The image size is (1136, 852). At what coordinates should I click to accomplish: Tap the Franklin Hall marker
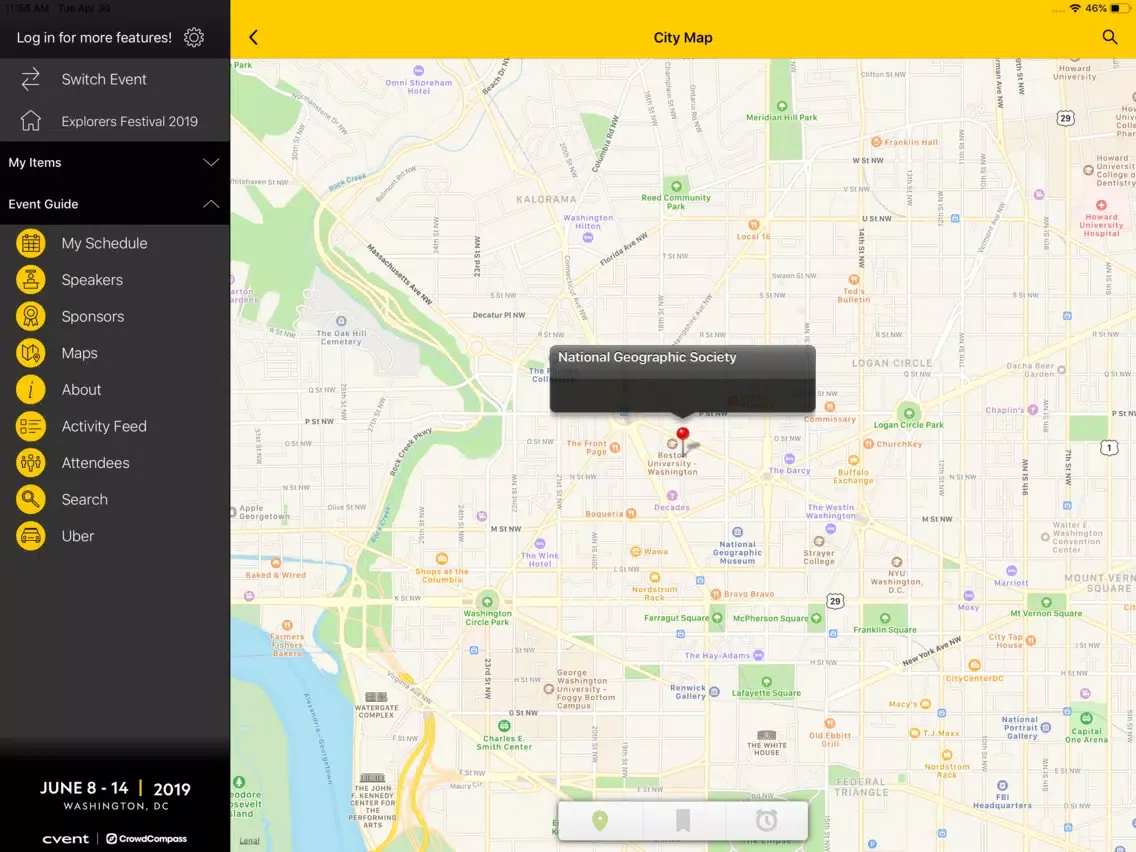(877, 142)
